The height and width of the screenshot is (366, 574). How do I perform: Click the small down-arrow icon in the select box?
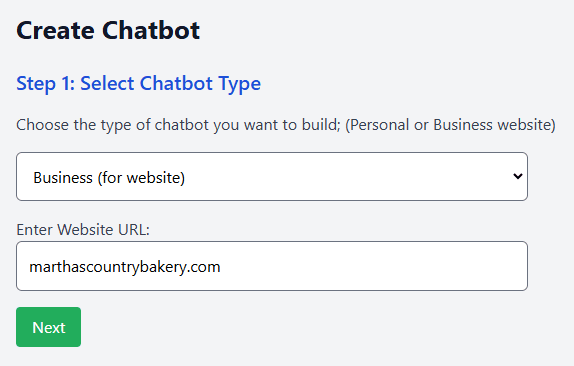[x=518, y=176]
